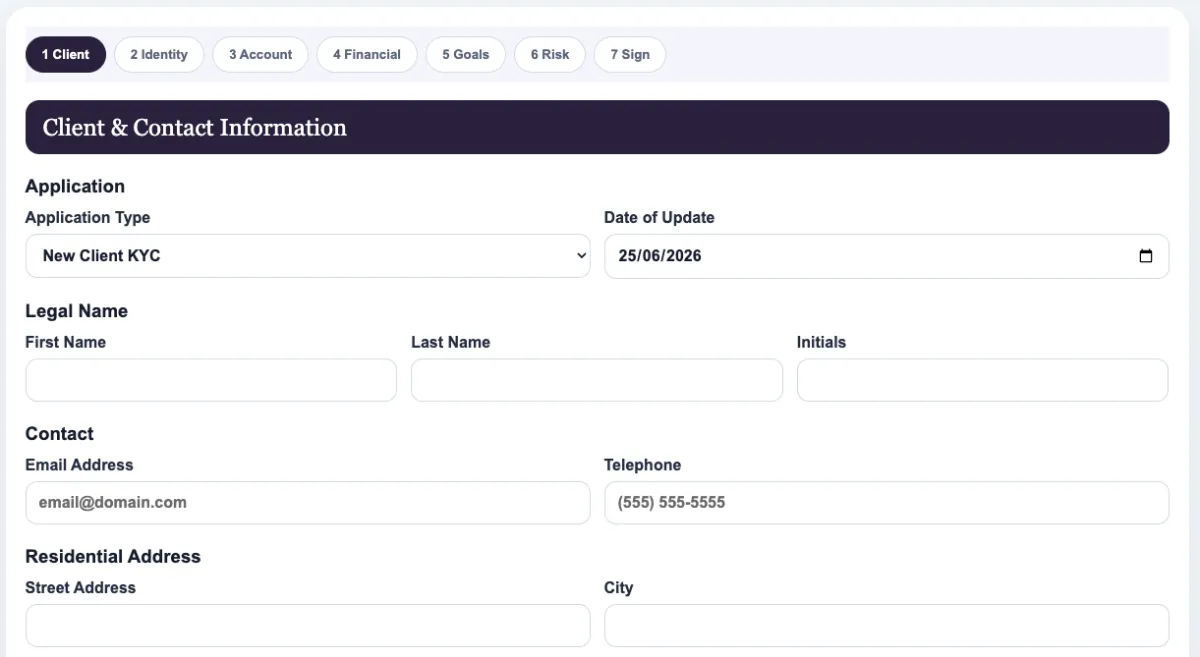Click the Residential Address heading
Image resolution: width=1200 pixels, height=657 pixels.
coord(113,557)
